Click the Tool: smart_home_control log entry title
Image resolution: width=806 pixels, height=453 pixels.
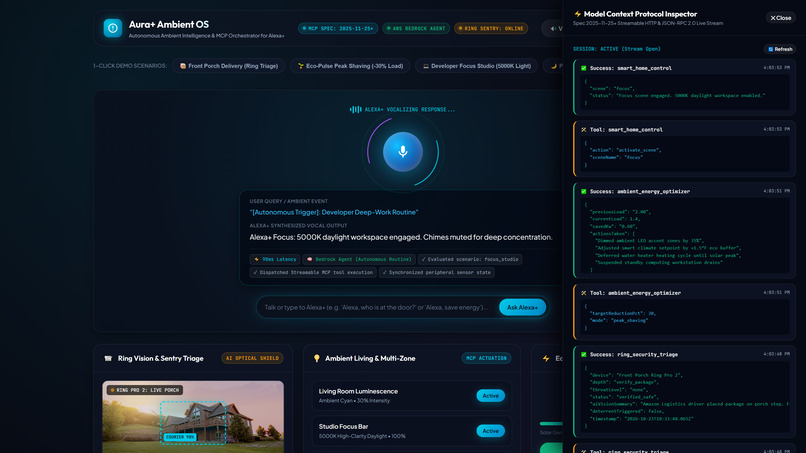(x=626, y=130)
